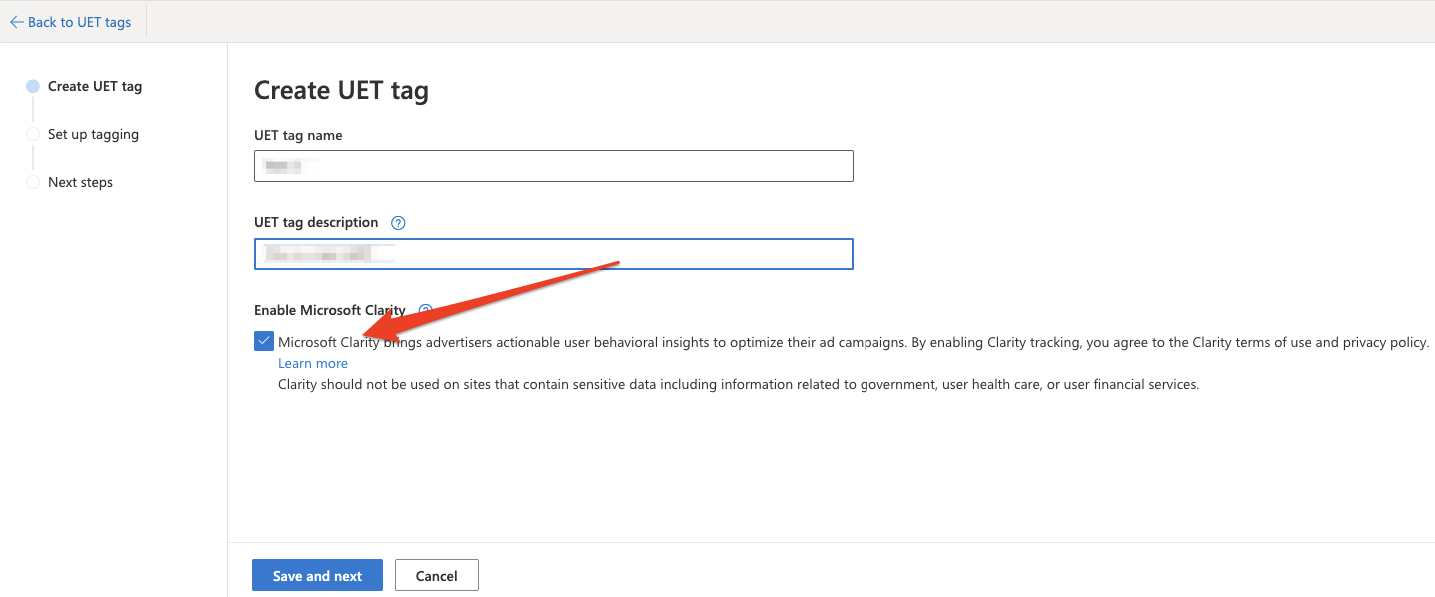Focus the UET tag description field
Image resolution: width=1435 pixels, height=597 pixels.
tap(554, 254)
